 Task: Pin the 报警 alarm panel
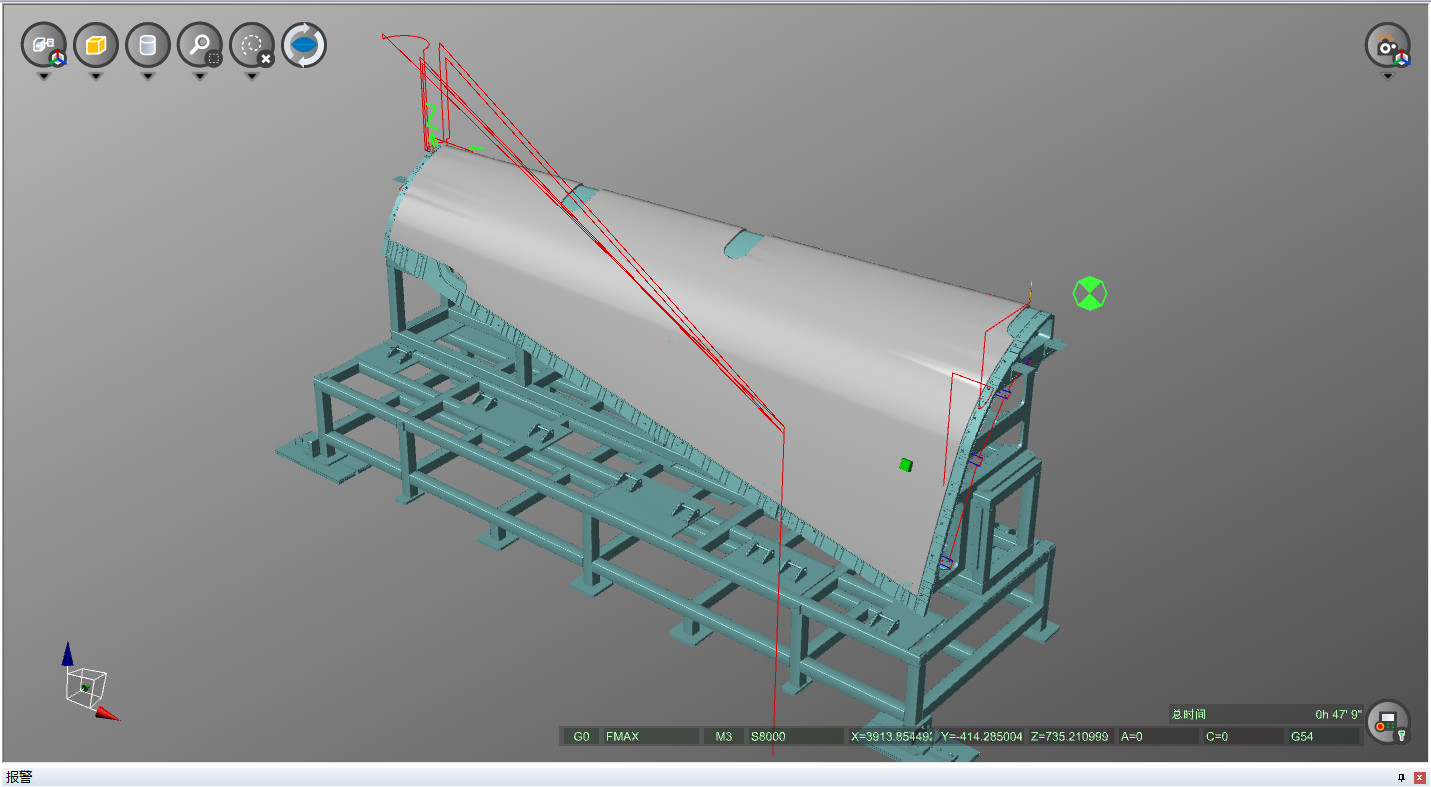click(x=1401, y=777)
